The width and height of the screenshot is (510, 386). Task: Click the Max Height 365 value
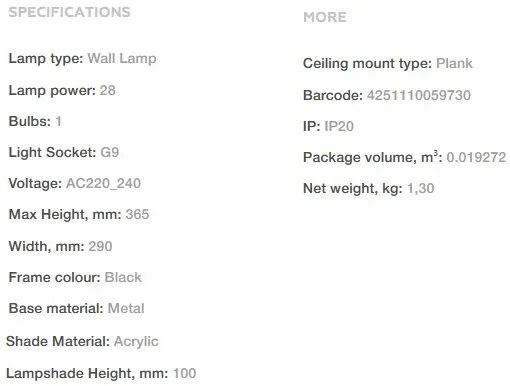pos(137,214)
